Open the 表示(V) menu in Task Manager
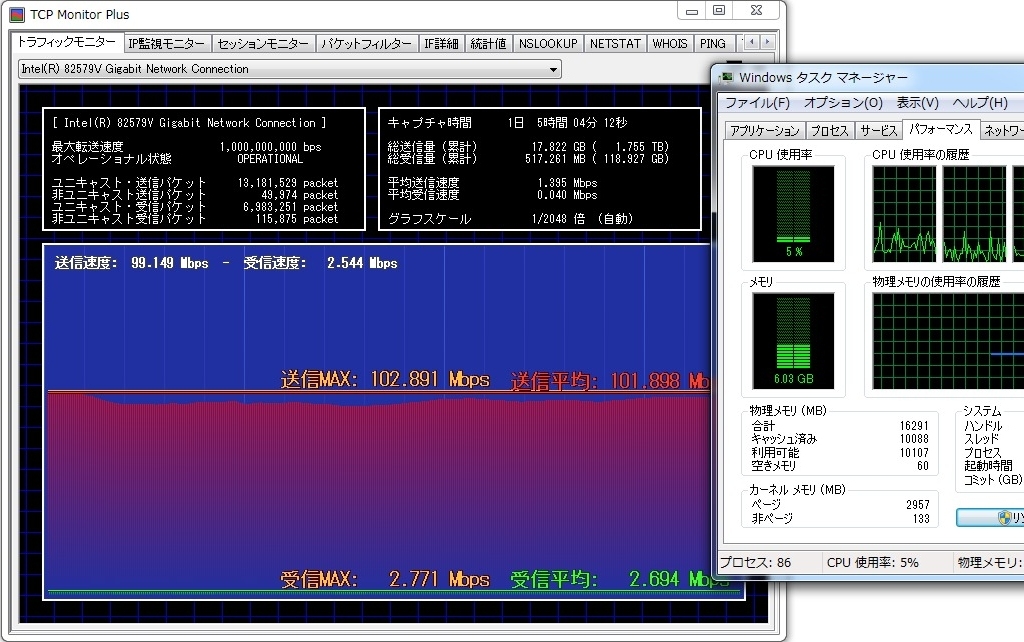 (918, 103)
